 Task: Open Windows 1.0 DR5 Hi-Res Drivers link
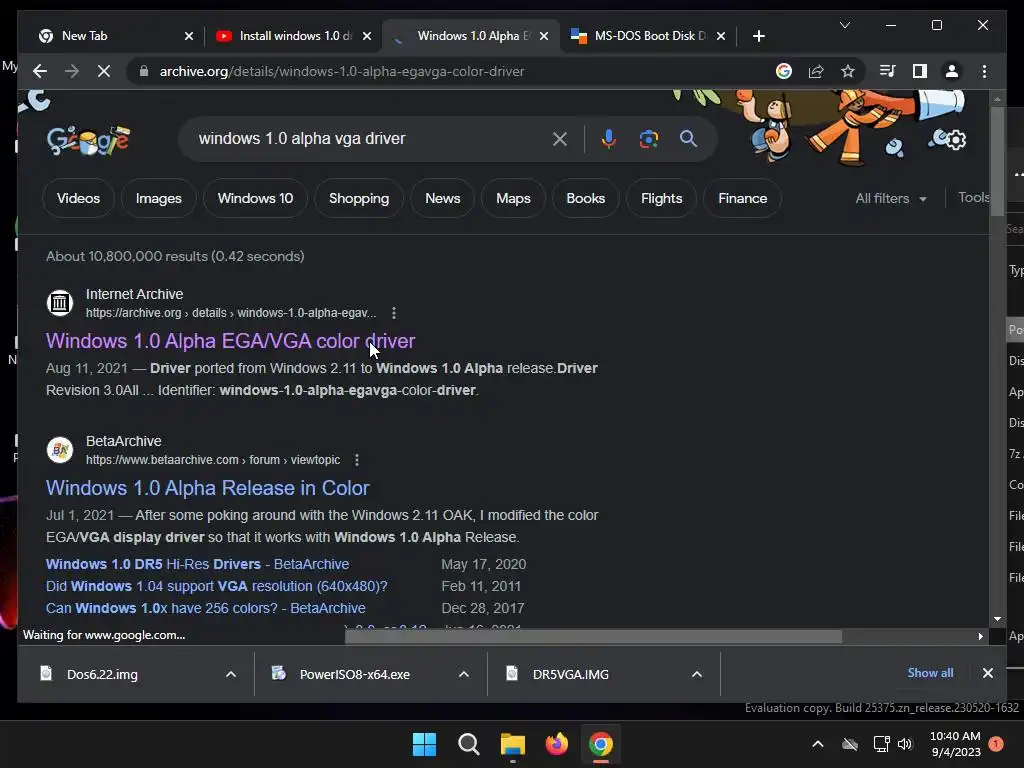[x=197, y=564]
